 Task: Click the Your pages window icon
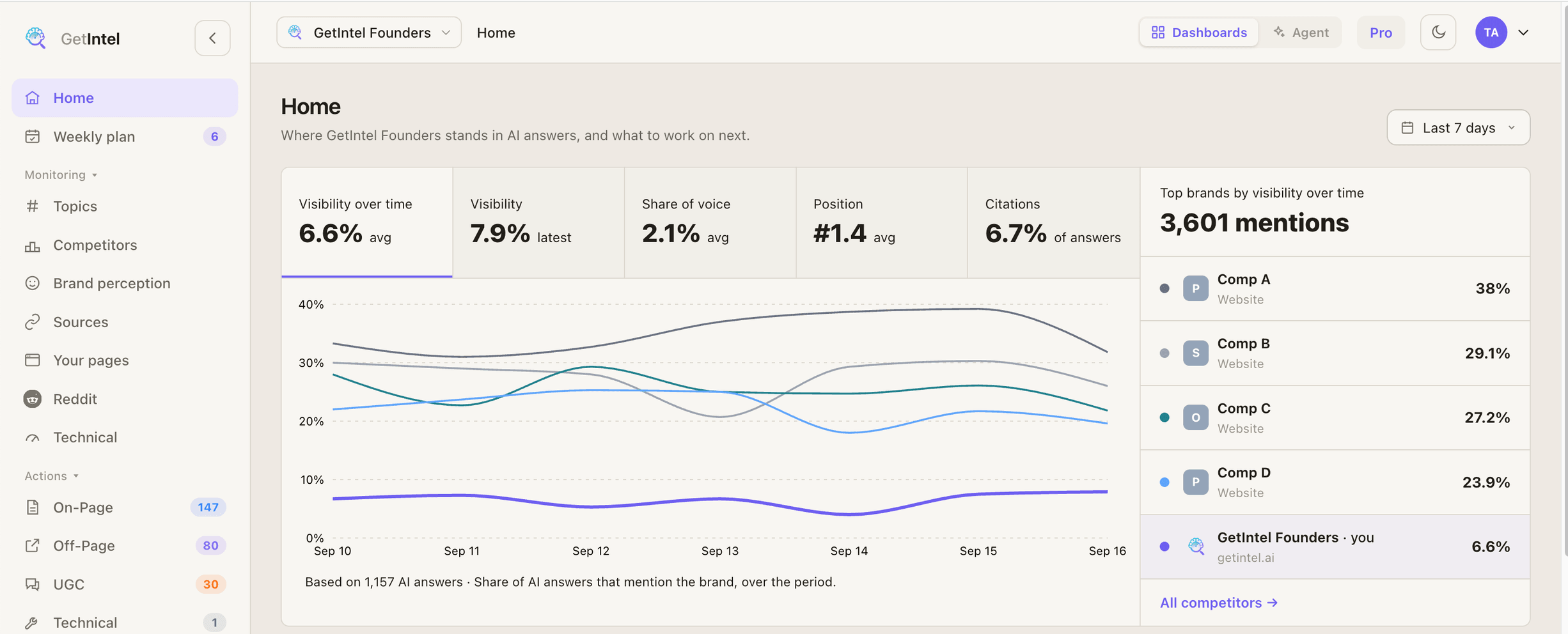33,360
